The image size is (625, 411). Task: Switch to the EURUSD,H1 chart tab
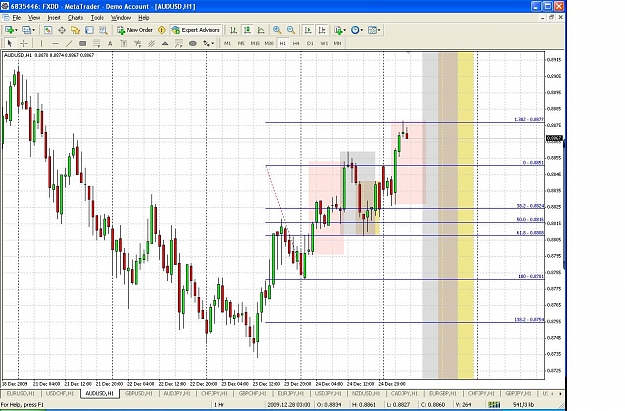[20, 393]
